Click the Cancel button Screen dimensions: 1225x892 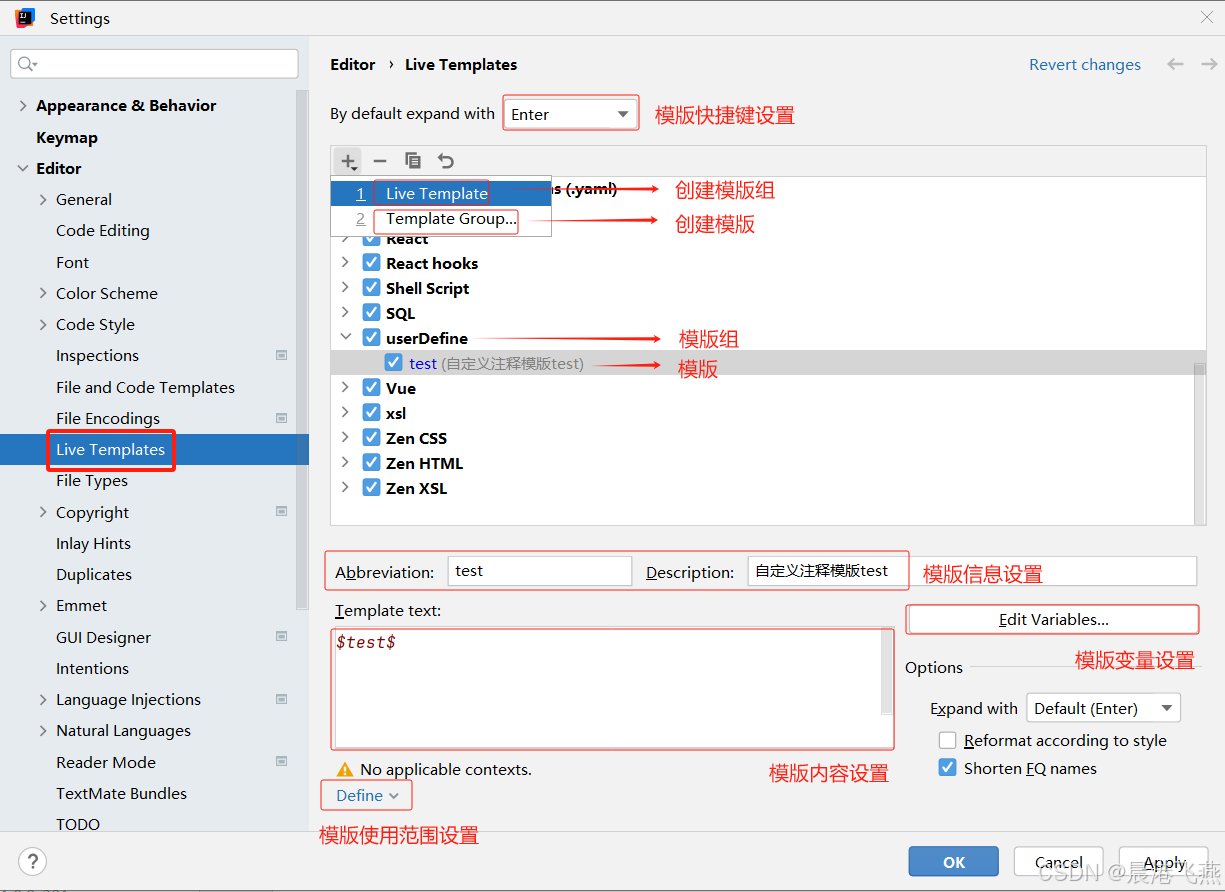pos(1059,862)
